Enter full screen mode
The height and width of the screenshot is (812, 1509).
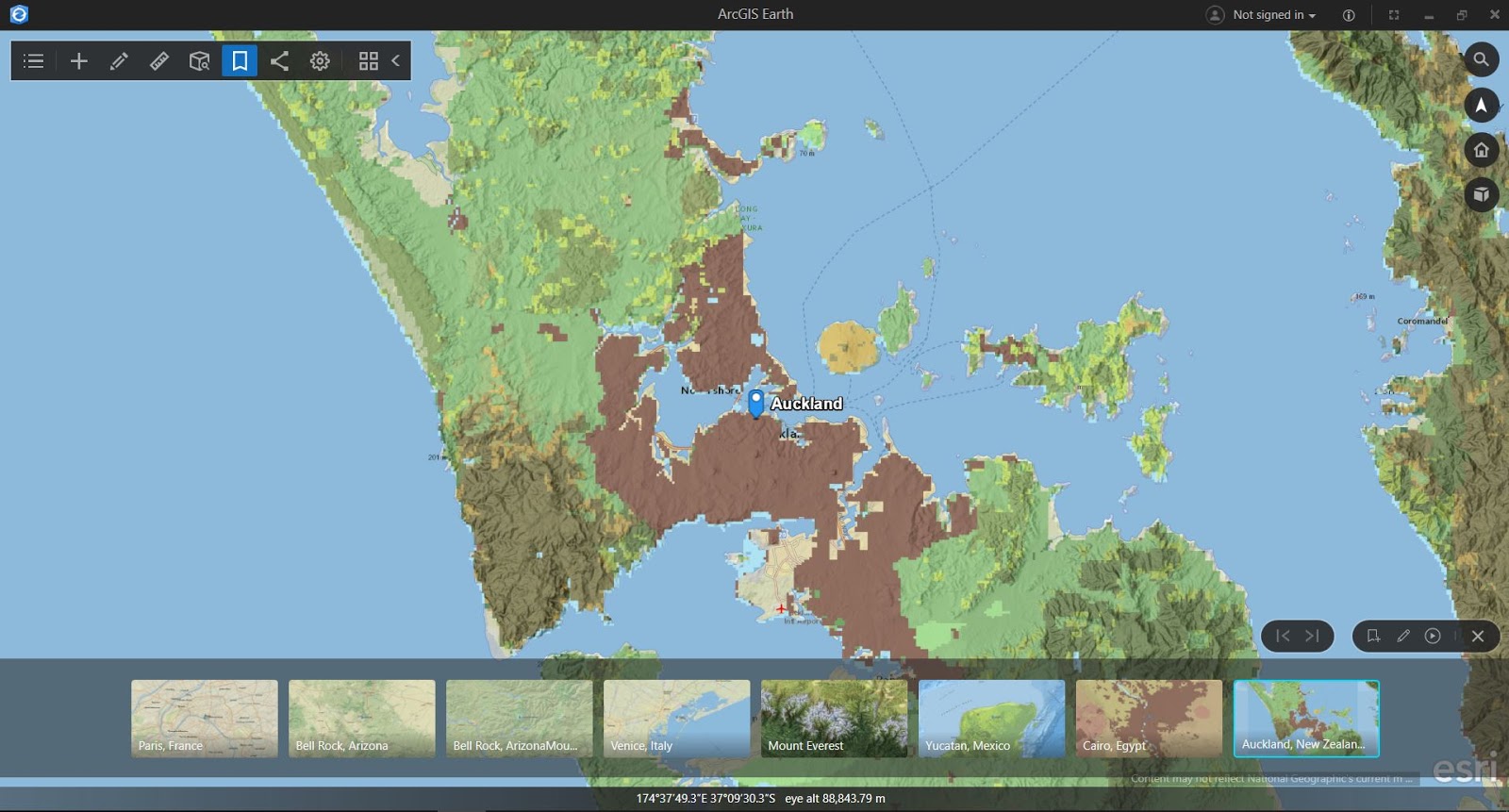click(1394, 15)
